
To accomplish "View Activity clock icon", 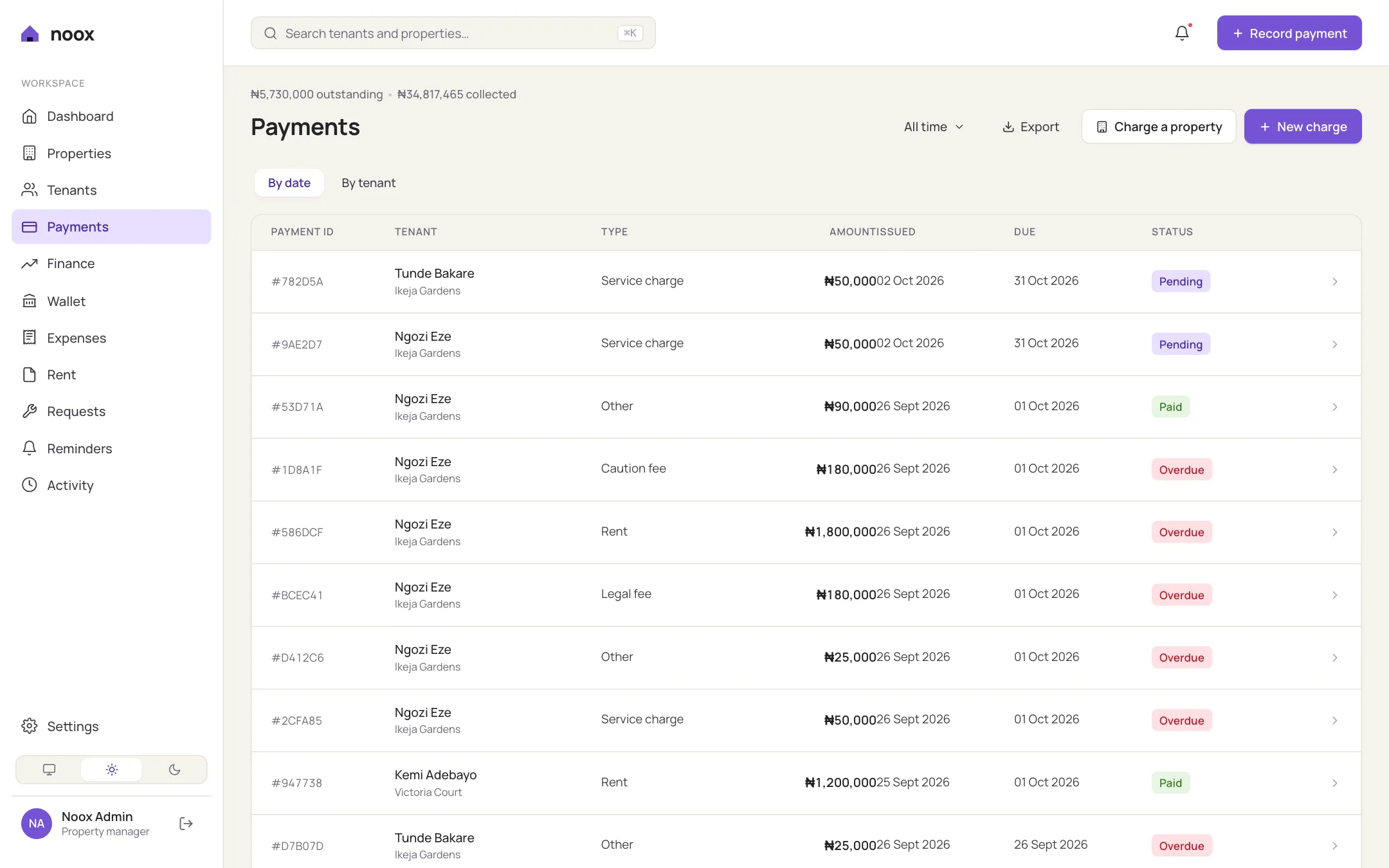I will (x=30, y=485).
